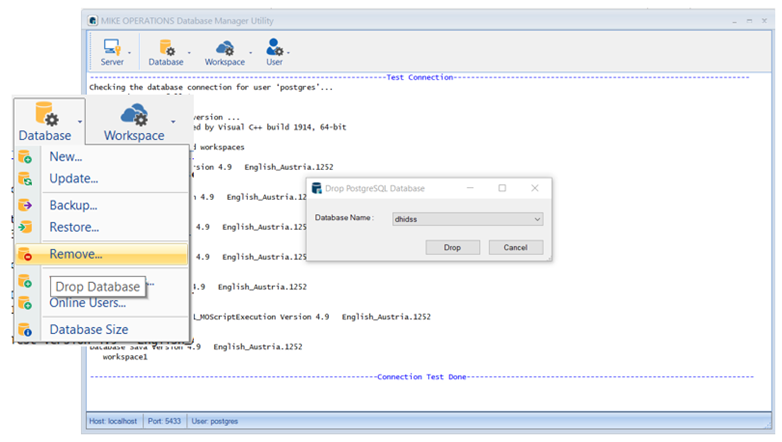
Task: Click the Database Size info icon
Action: pyautogui.click(x=25, y=329)
